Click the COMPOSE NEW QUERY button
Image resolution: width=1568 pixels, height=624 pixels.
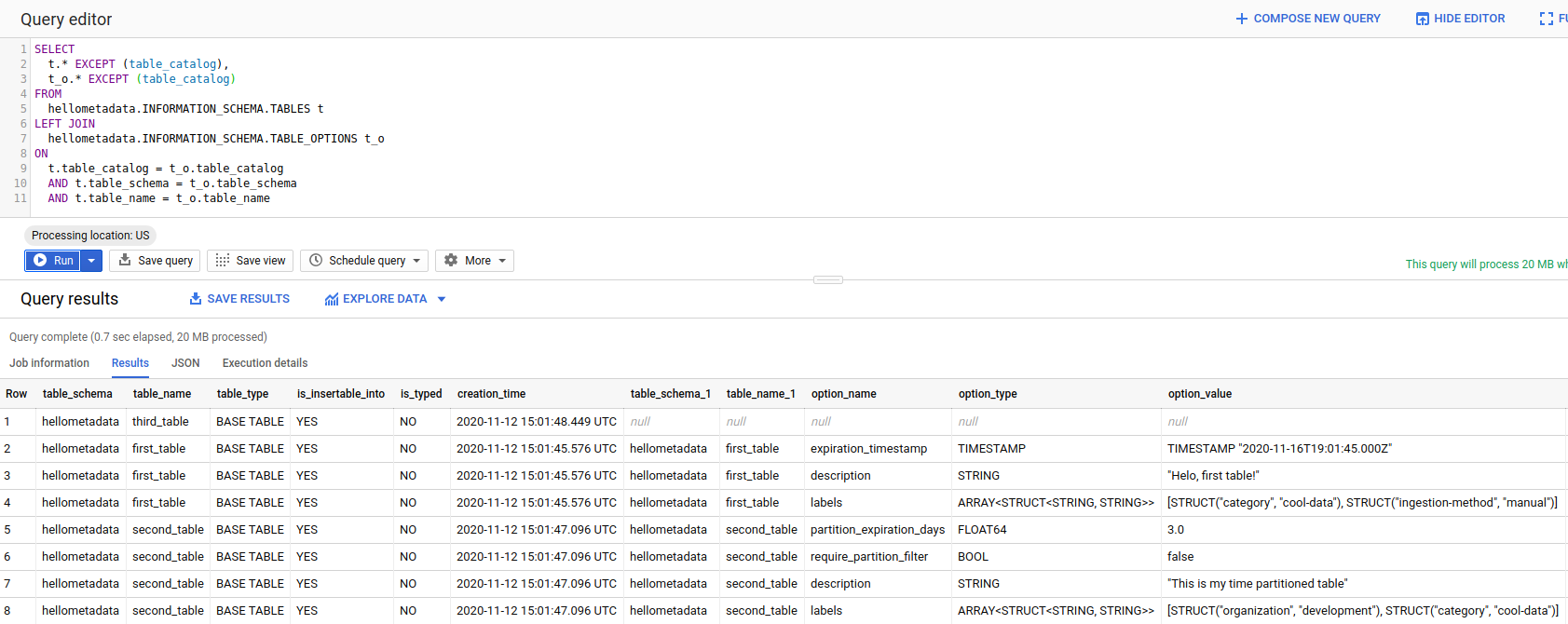click(1308, 19)
